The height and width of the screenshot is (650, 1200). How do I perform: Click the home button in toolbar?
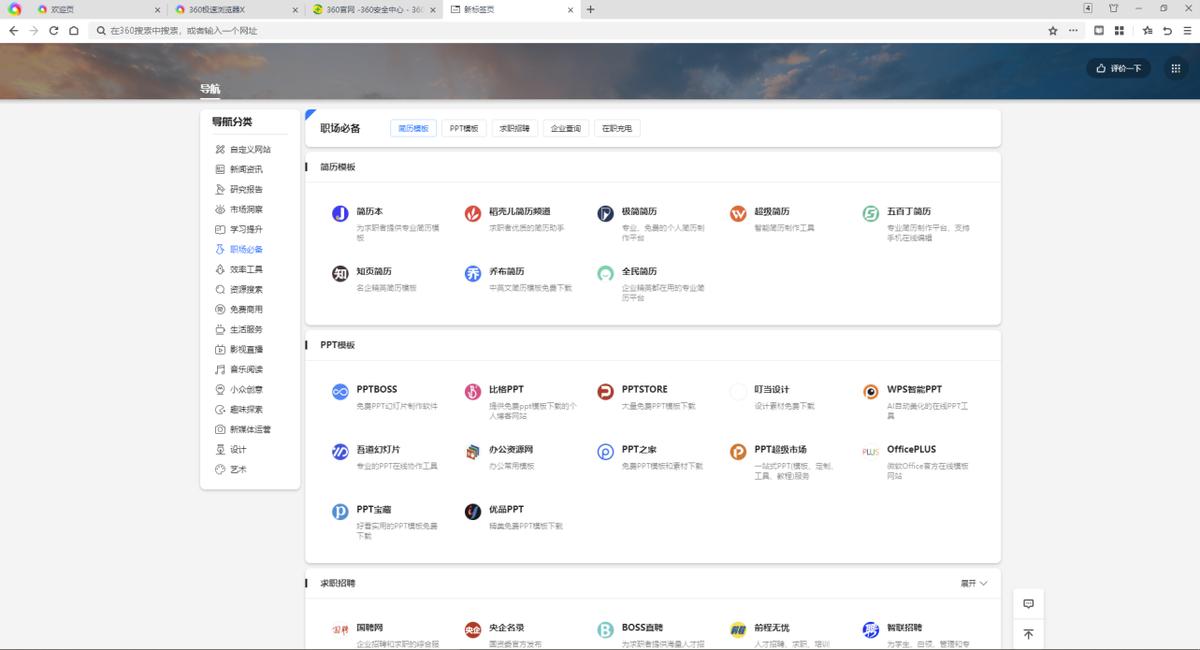74,31
